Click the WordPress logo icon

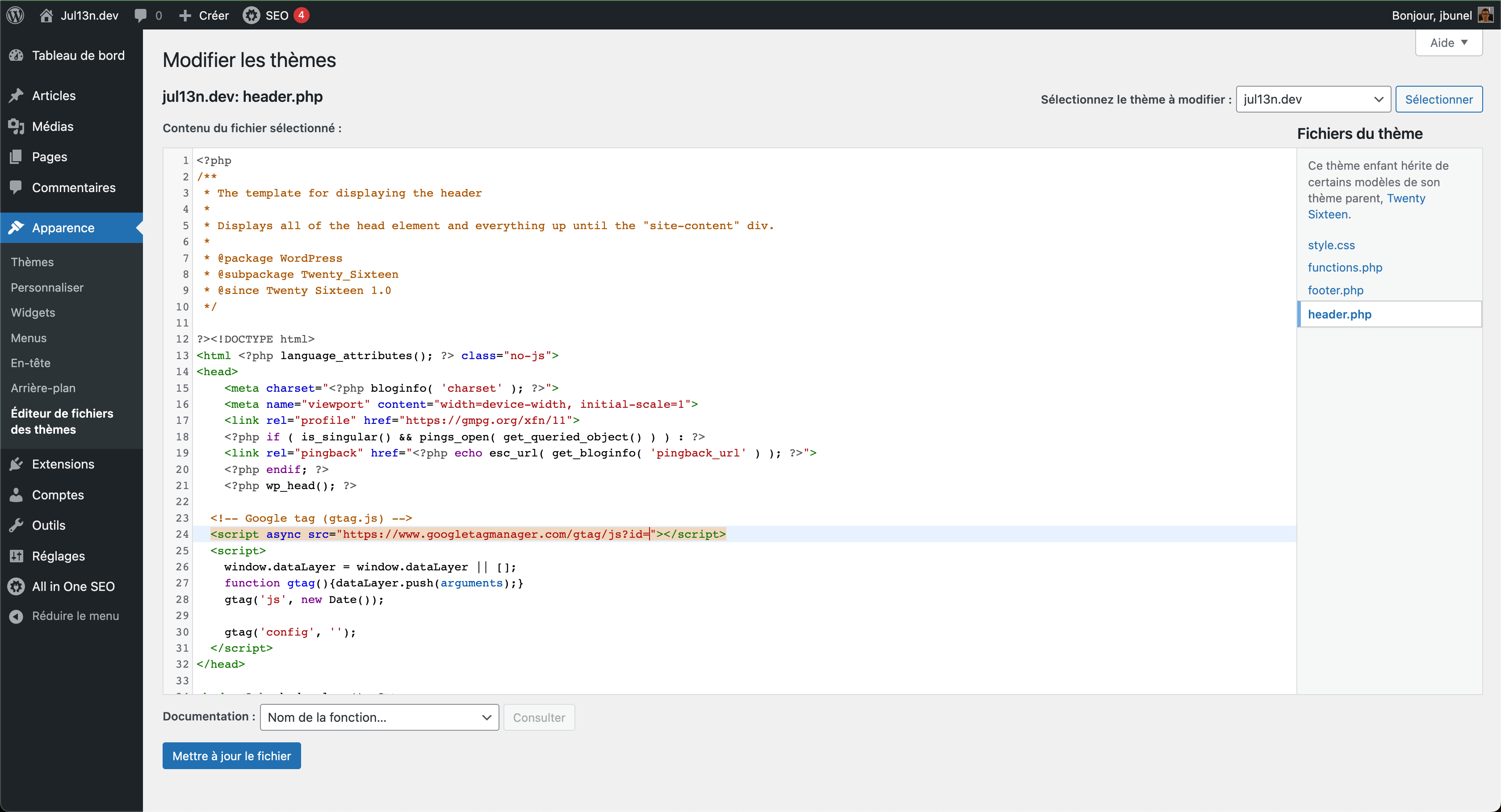(16, 15)
